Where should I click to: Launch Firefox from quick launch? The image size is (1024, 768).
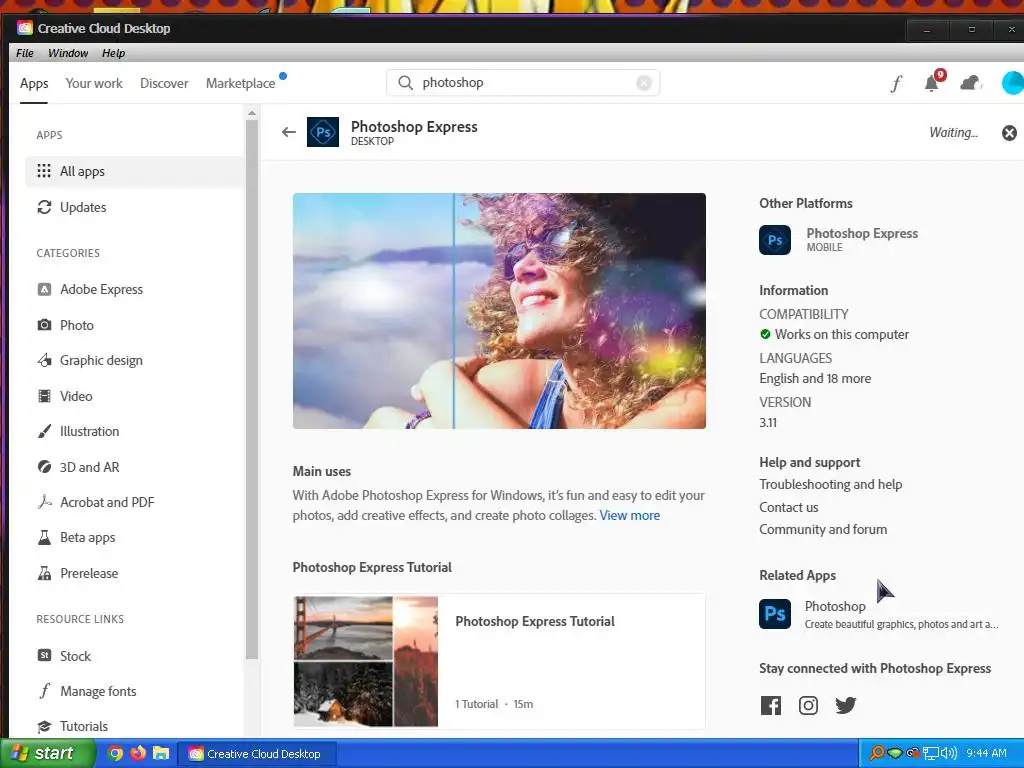[138, 753]
